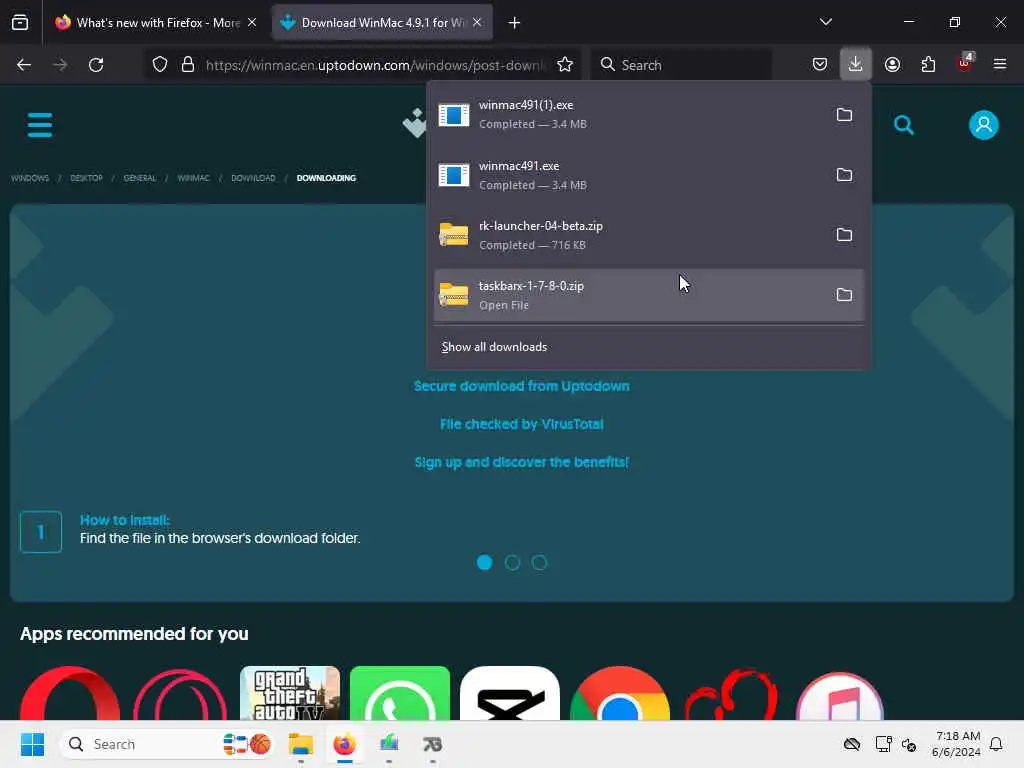Go forward one page
This screenshot has width=1024, height=768.
60,65
